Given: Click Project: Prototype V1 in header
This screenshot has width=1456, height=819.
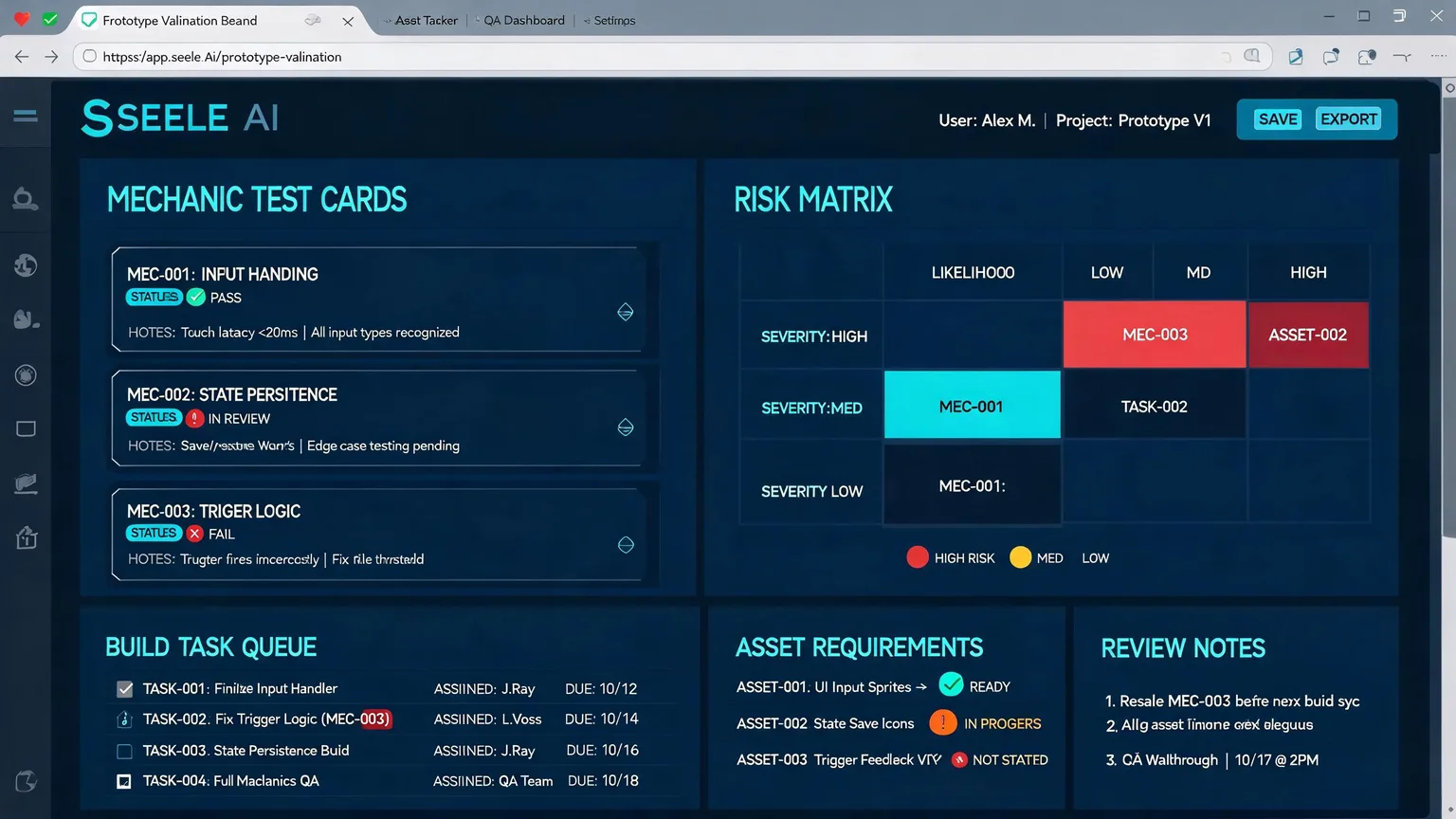Looking at the screenshot, I should click(x=1133, y=120).
